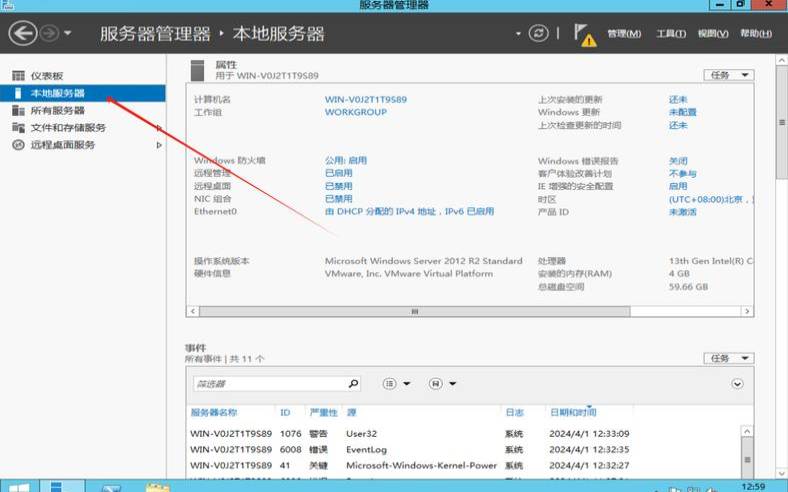Open the small dropdown left of refresh
This screenshot has height=492, width=788.
click(518, 34)
